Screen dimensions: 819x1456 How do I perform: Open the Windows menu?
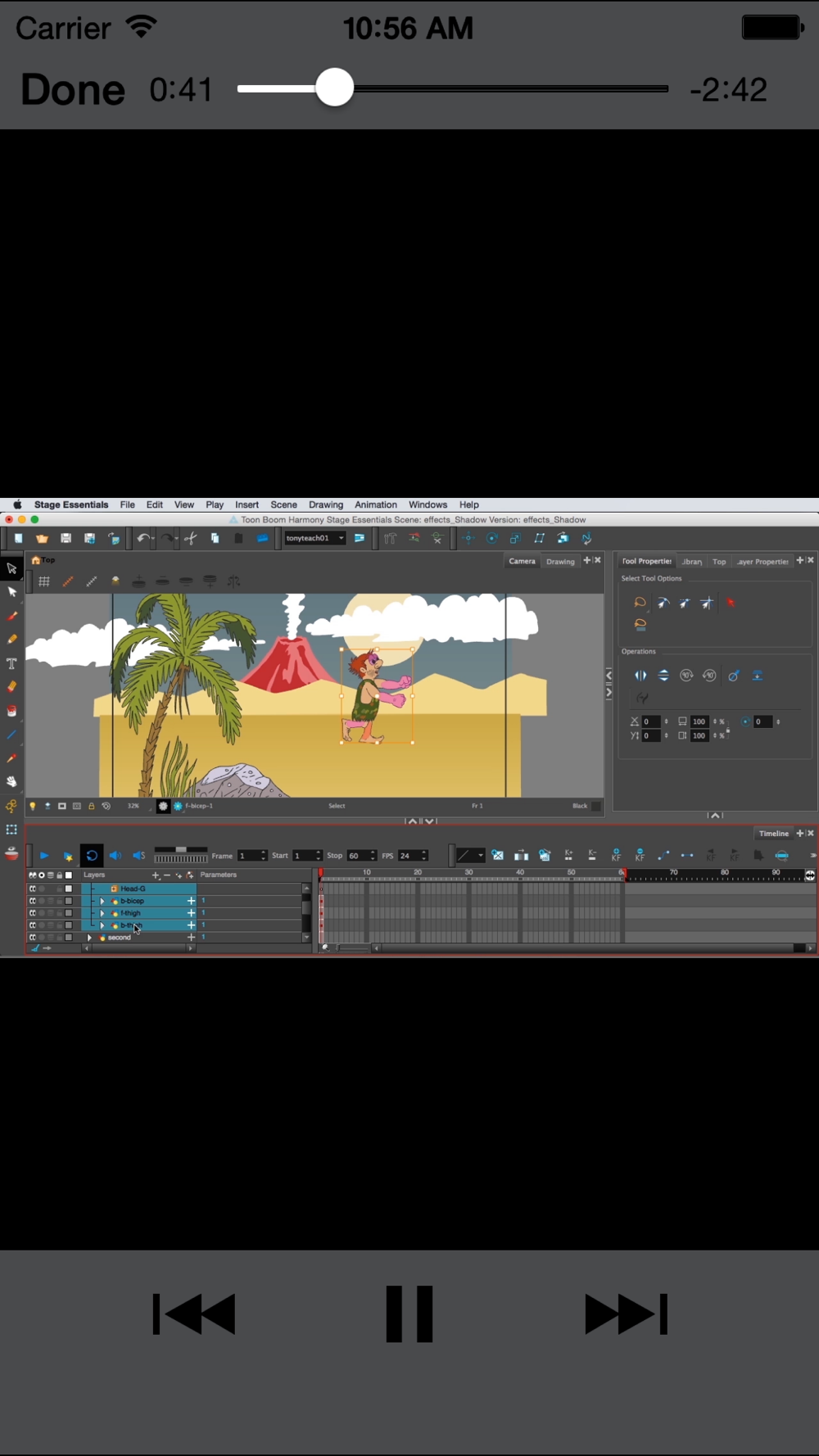point(428,504)
